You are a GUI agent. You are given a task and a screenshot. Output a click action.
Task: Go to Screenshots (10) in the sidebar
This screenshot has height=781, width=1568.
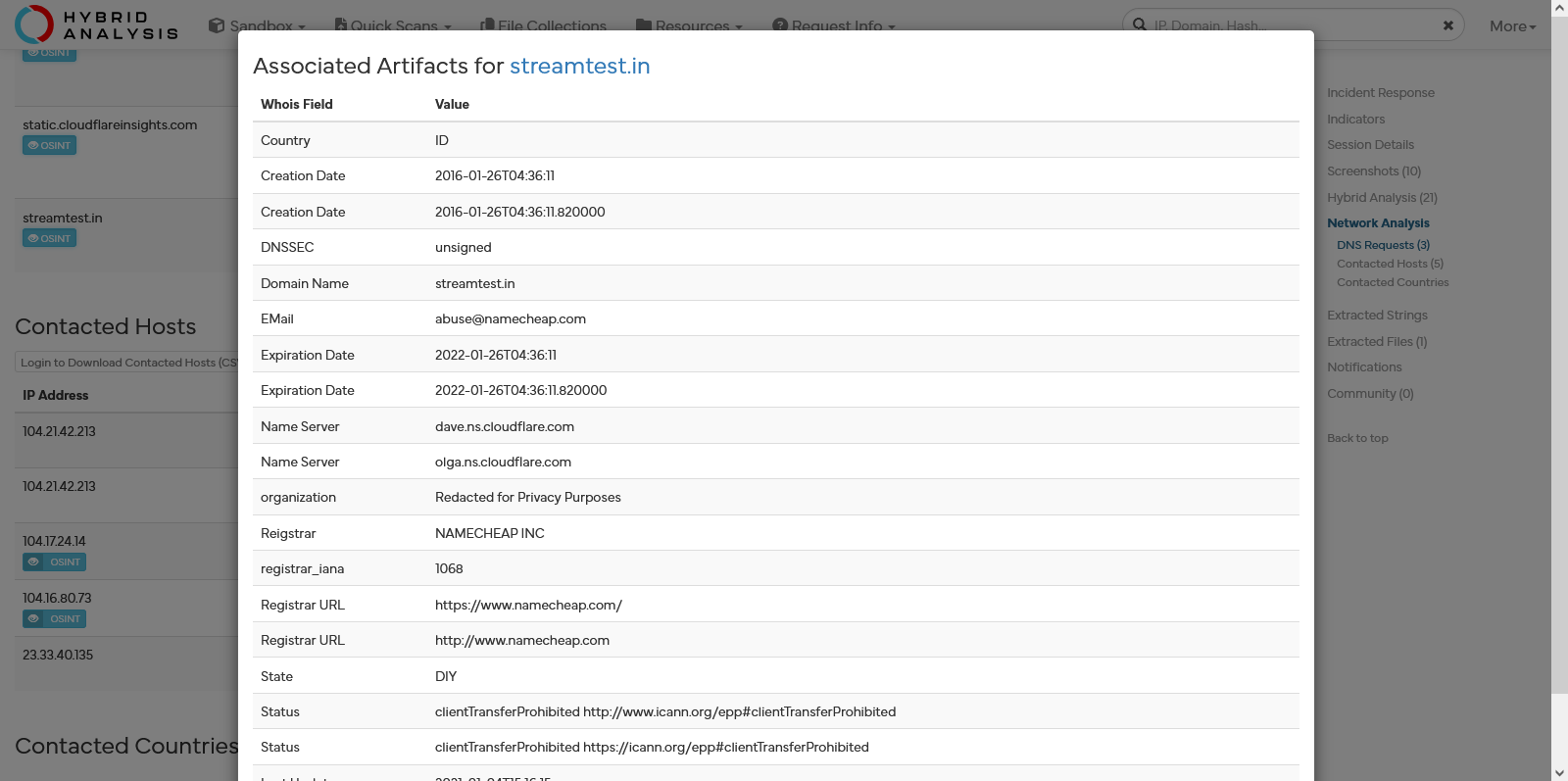(1373, 171)
